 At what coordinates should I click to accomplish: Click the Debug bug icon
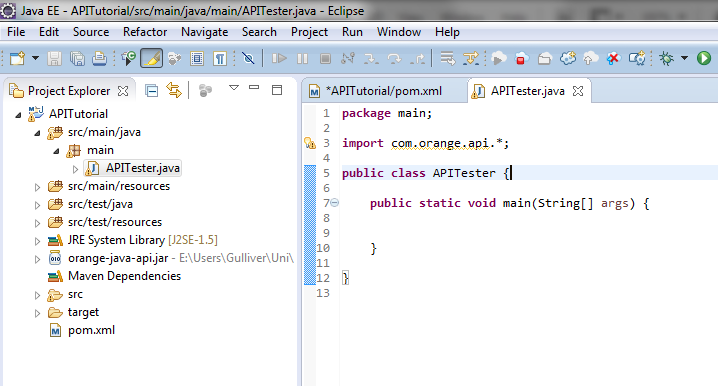click(x=666, y=58)
